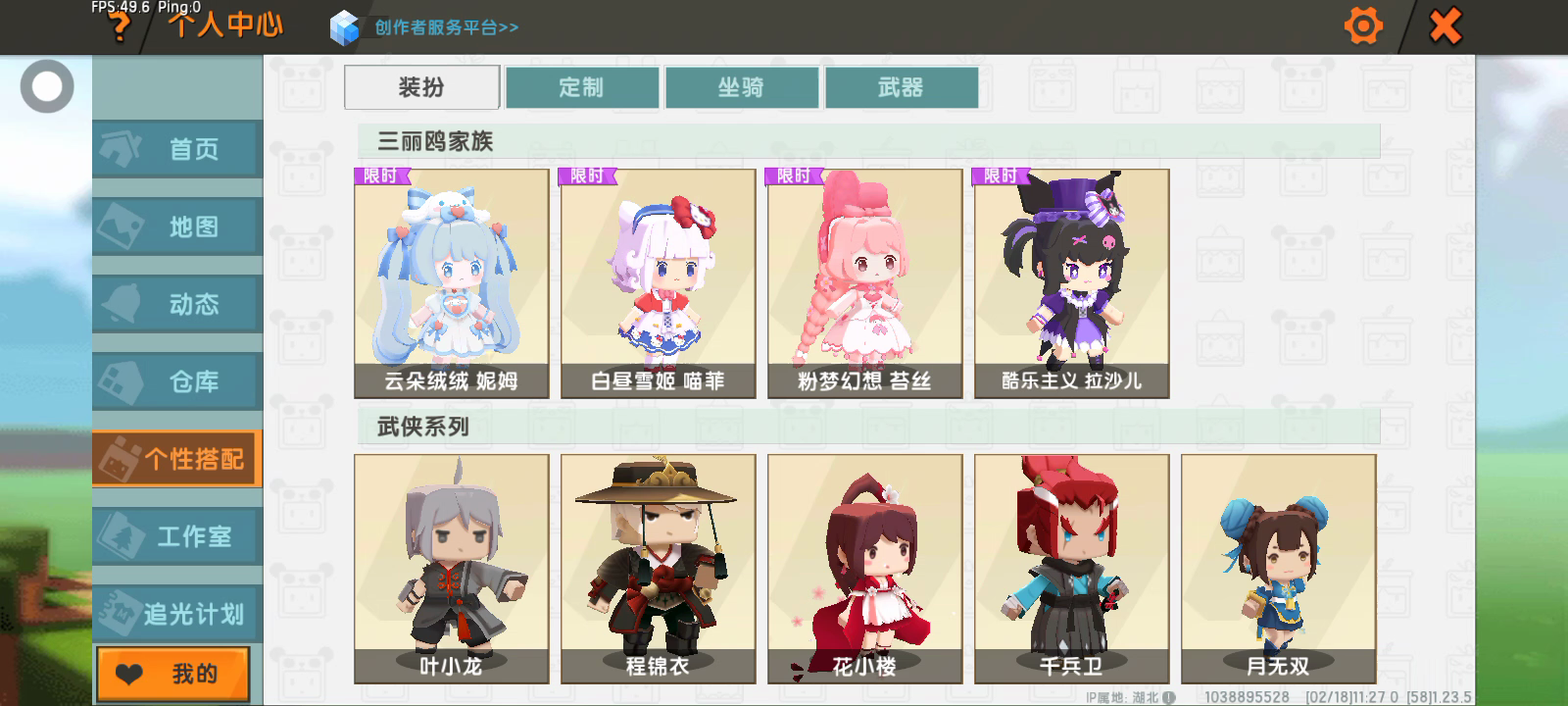Screen dimensions: 1568x706
Task: Switch to the 坐骑 tab
Action: 742,87
